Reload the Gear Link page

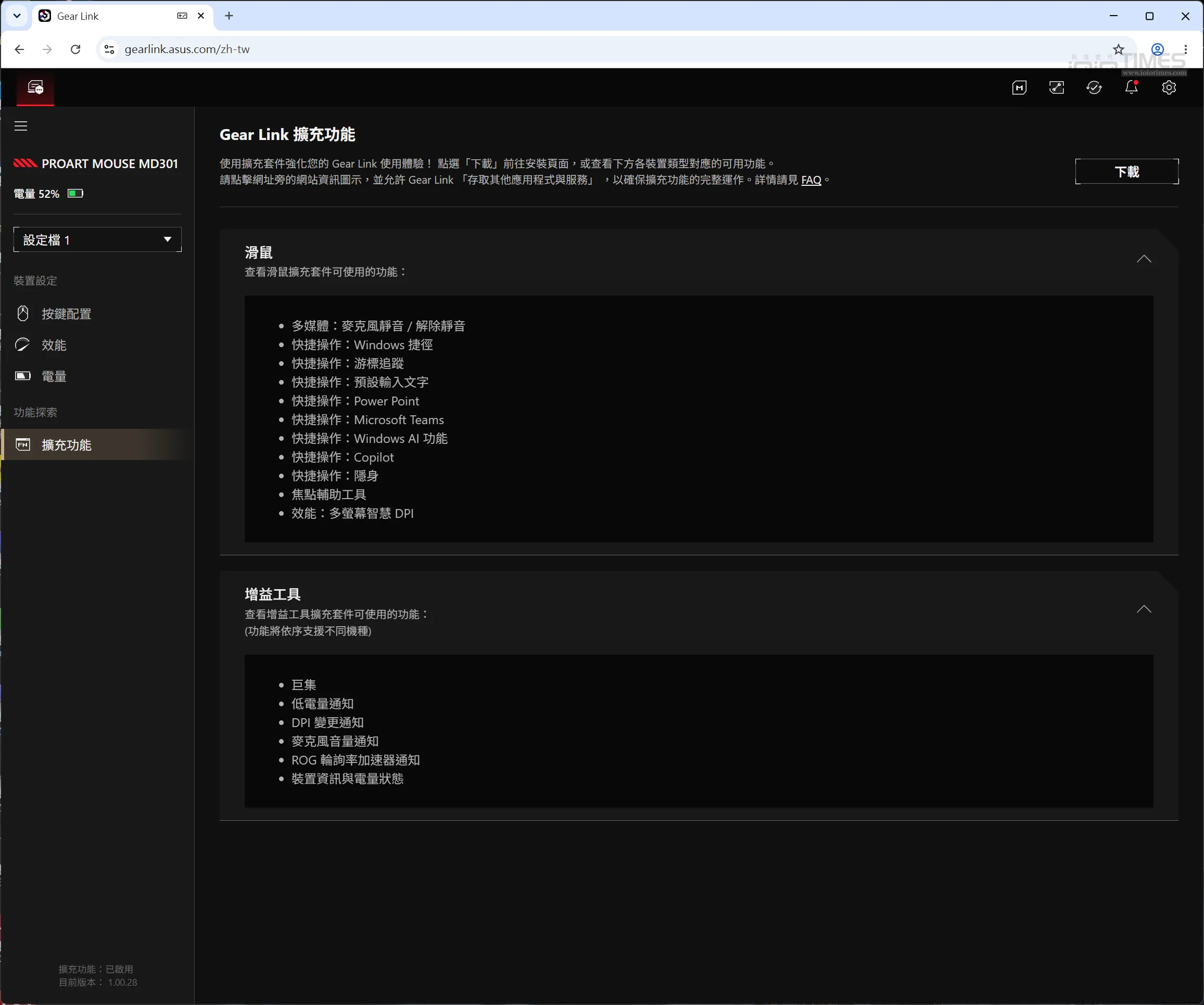click(75, 49)
